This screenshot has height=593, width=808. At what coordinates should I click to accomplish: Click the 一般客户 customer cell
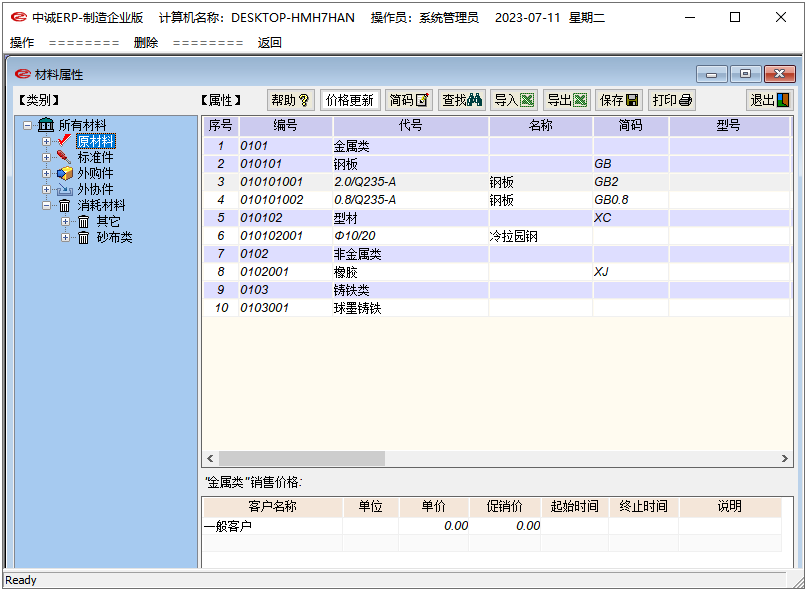[x=273, y=526]
